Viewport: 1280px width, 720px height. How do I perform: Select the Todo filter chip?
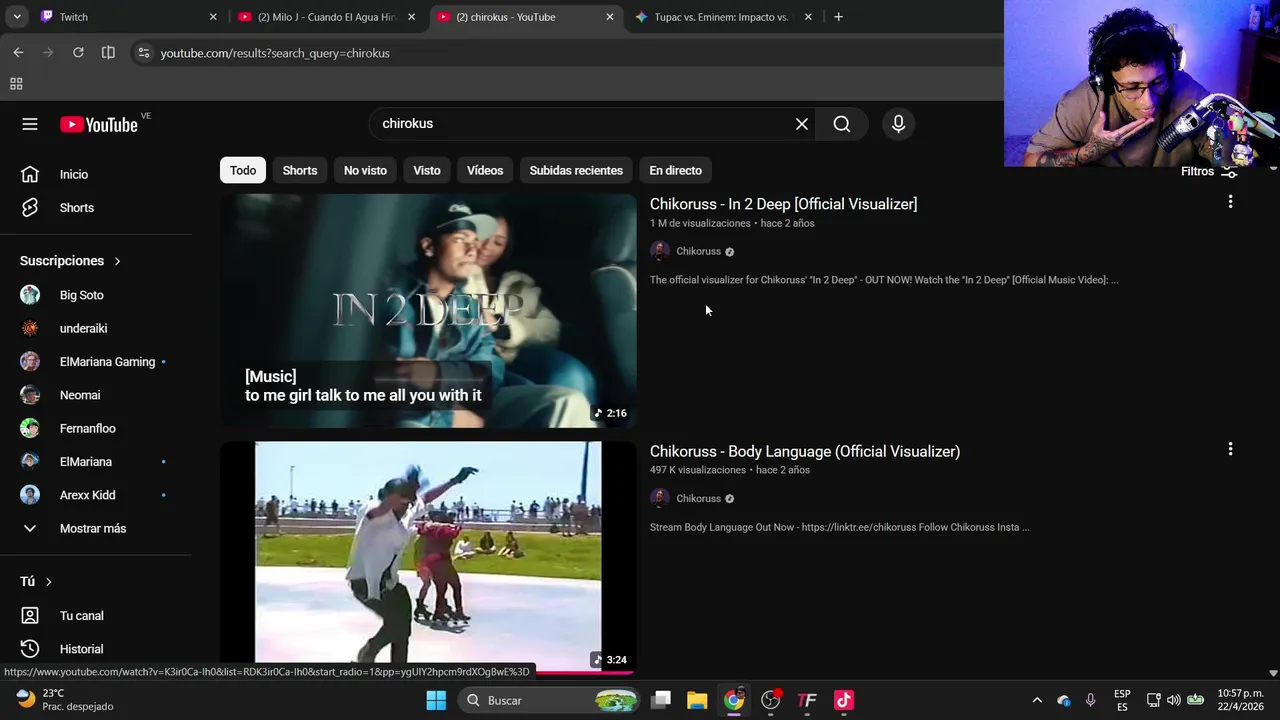coord(243,170)
